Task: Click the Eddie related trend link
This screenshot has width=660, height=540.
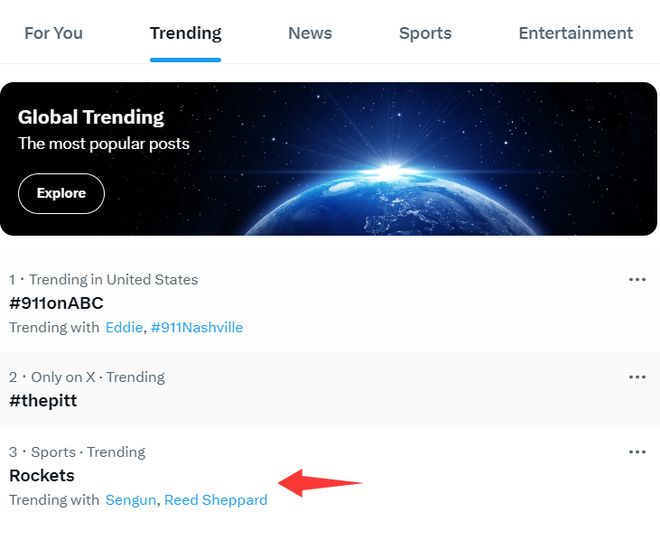Action: pyautogui.click(x=124, y=327)
